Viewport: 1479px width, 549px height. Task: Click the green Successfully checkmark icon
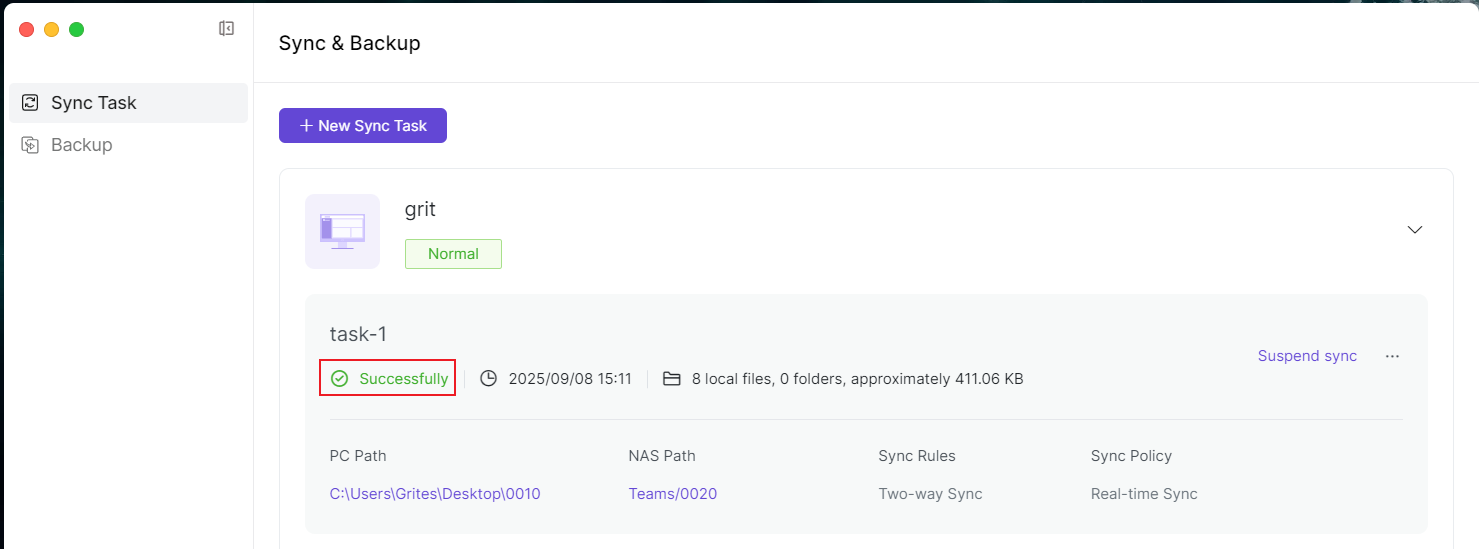click(x=340, y=379)
